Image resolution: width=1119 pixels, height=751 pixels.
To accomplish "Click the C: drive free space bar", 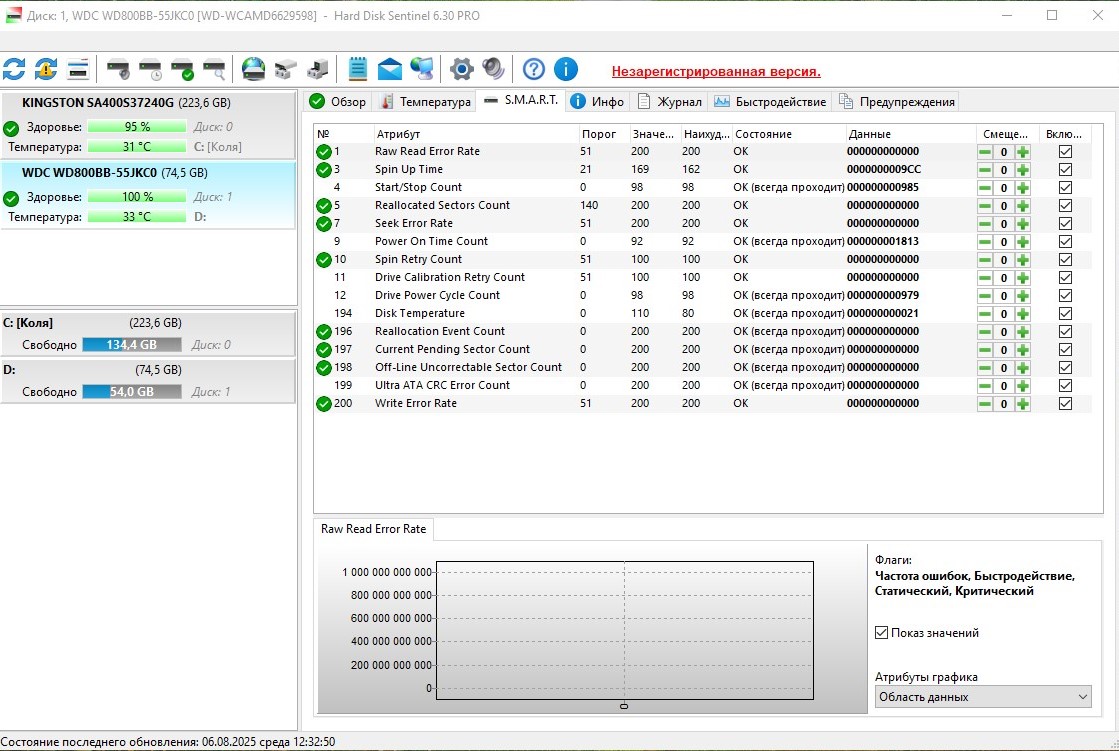I will (131, 345).
